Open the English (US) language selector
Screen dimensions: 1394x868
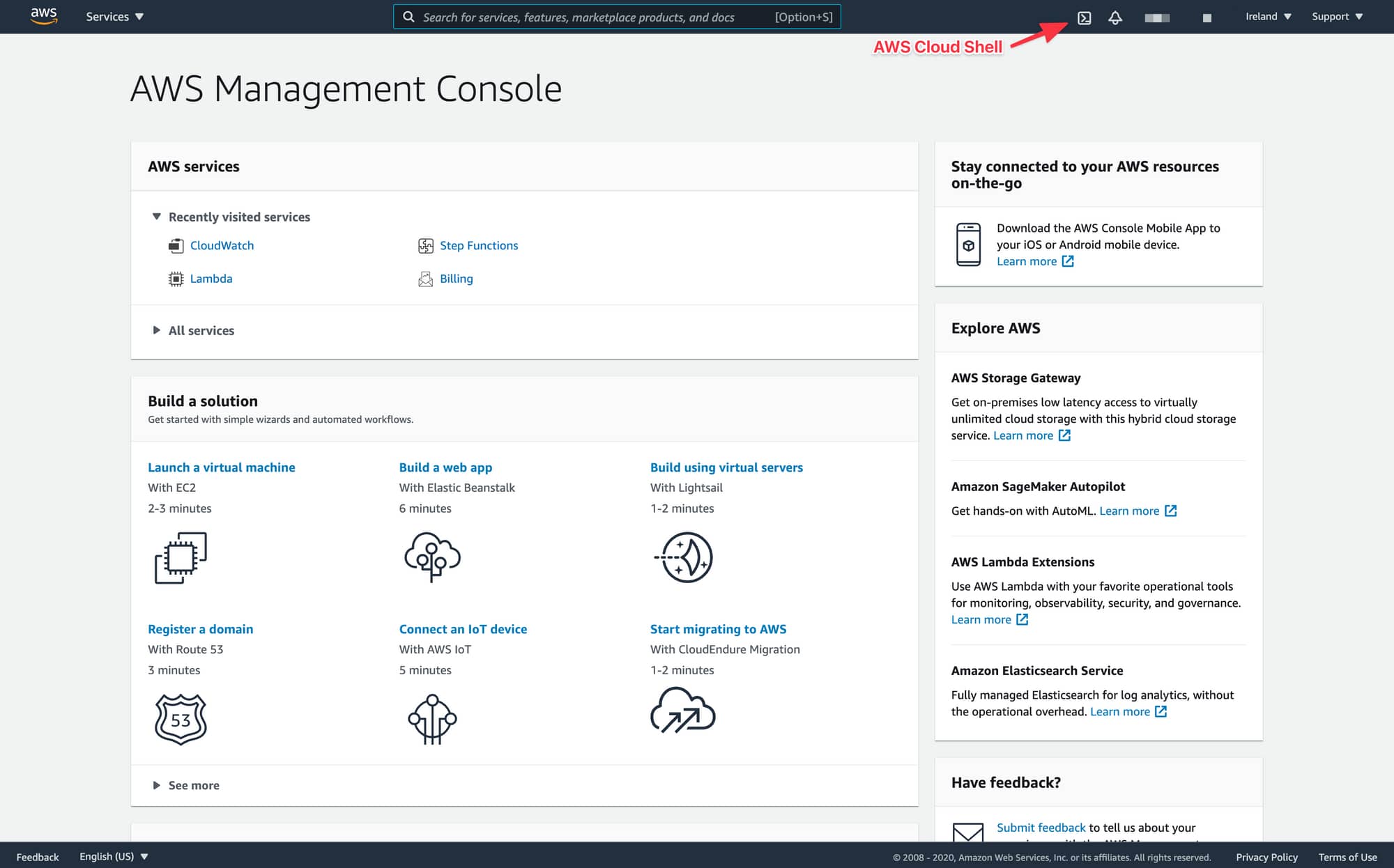click(x=114, y=856)
